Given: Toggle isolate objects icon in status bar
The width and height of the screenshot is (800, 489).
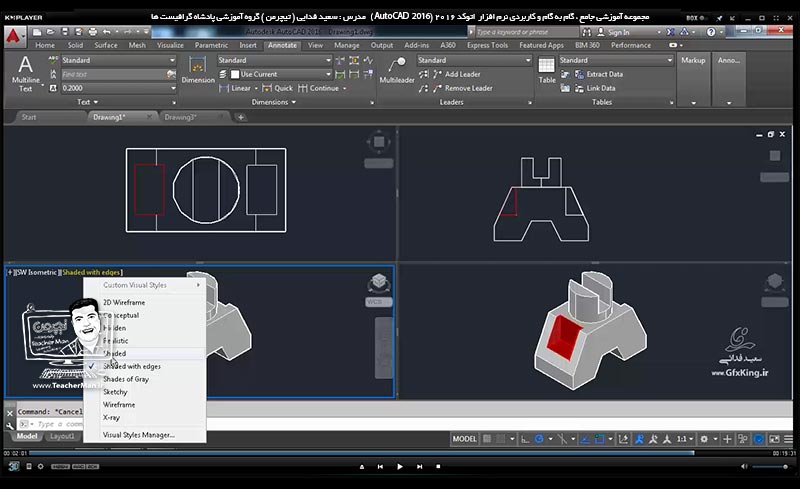Looking at the screenshot, I should 743,439.
